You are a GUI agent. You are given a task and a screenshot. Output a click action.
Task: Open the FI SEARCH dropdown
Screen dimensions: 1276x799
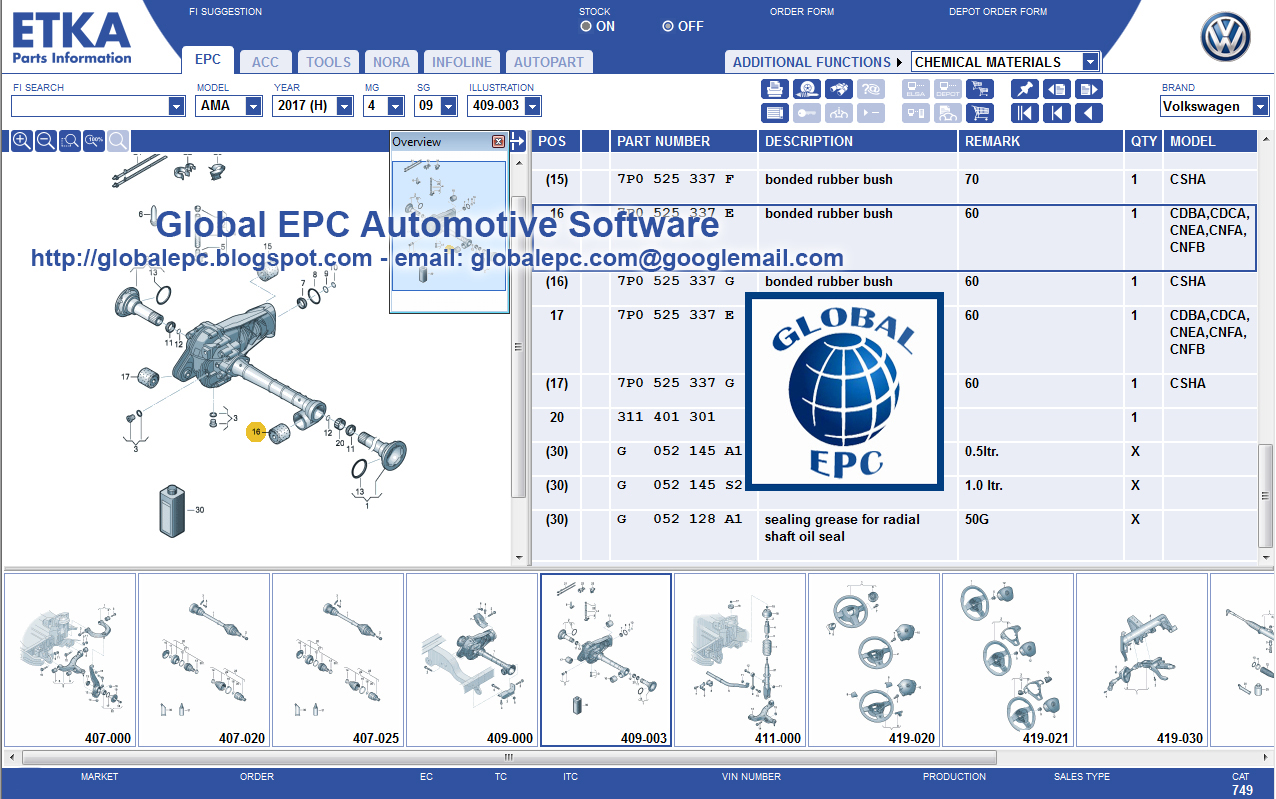tap(177, 106)
